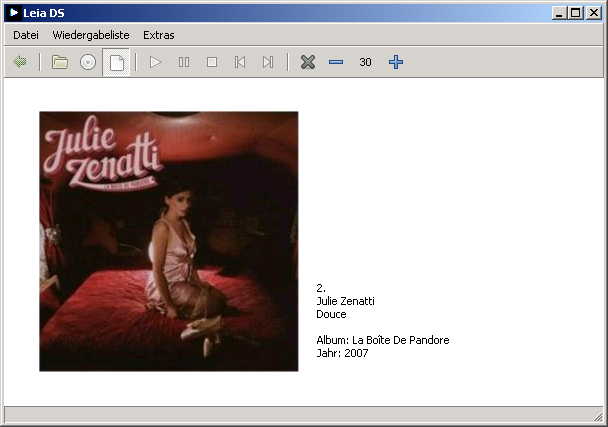Click the CD disc icon
The height and width of the screenshot is (427, 608).
(x=88, y=62)
